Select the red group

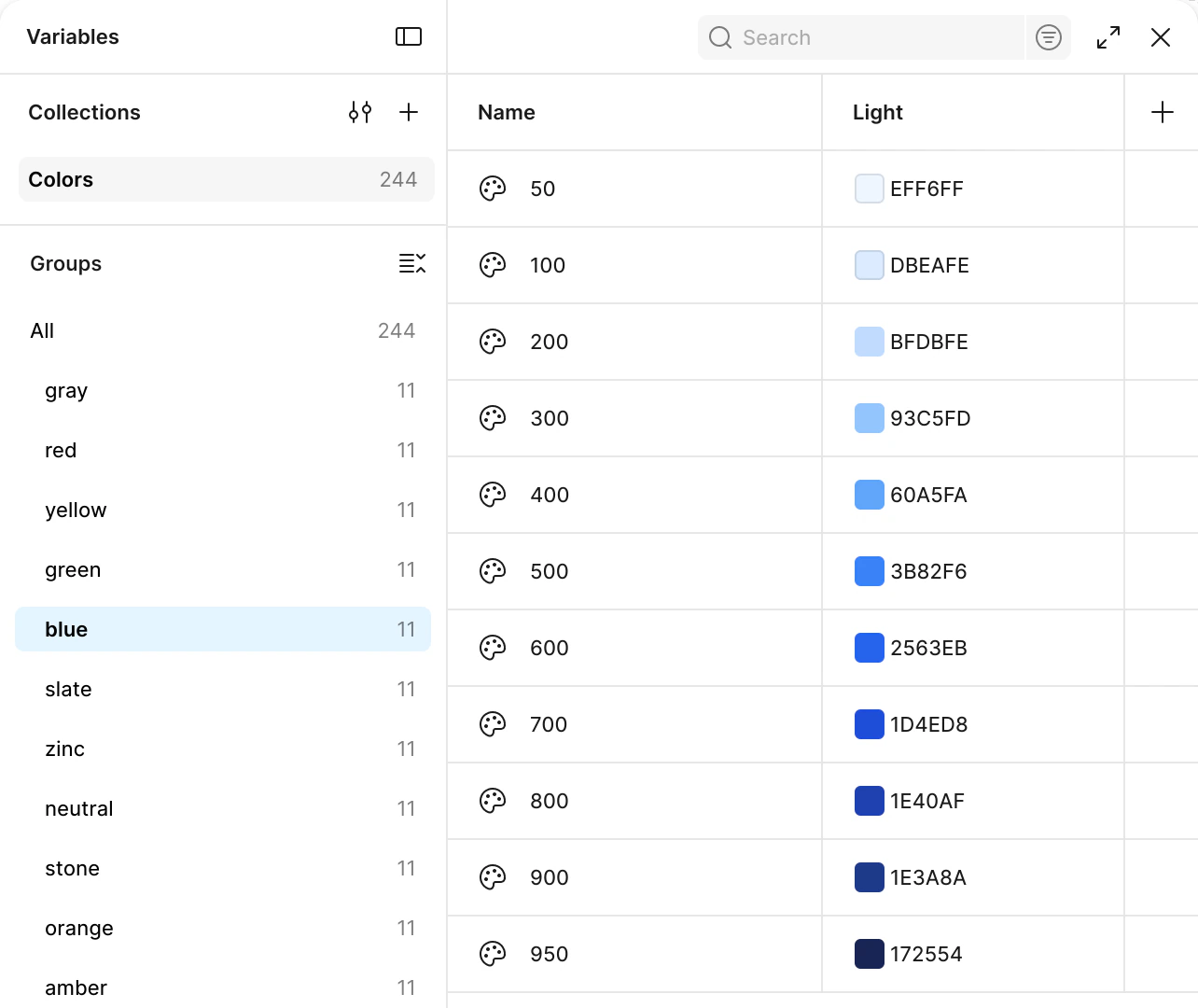(x=223, y=450)
